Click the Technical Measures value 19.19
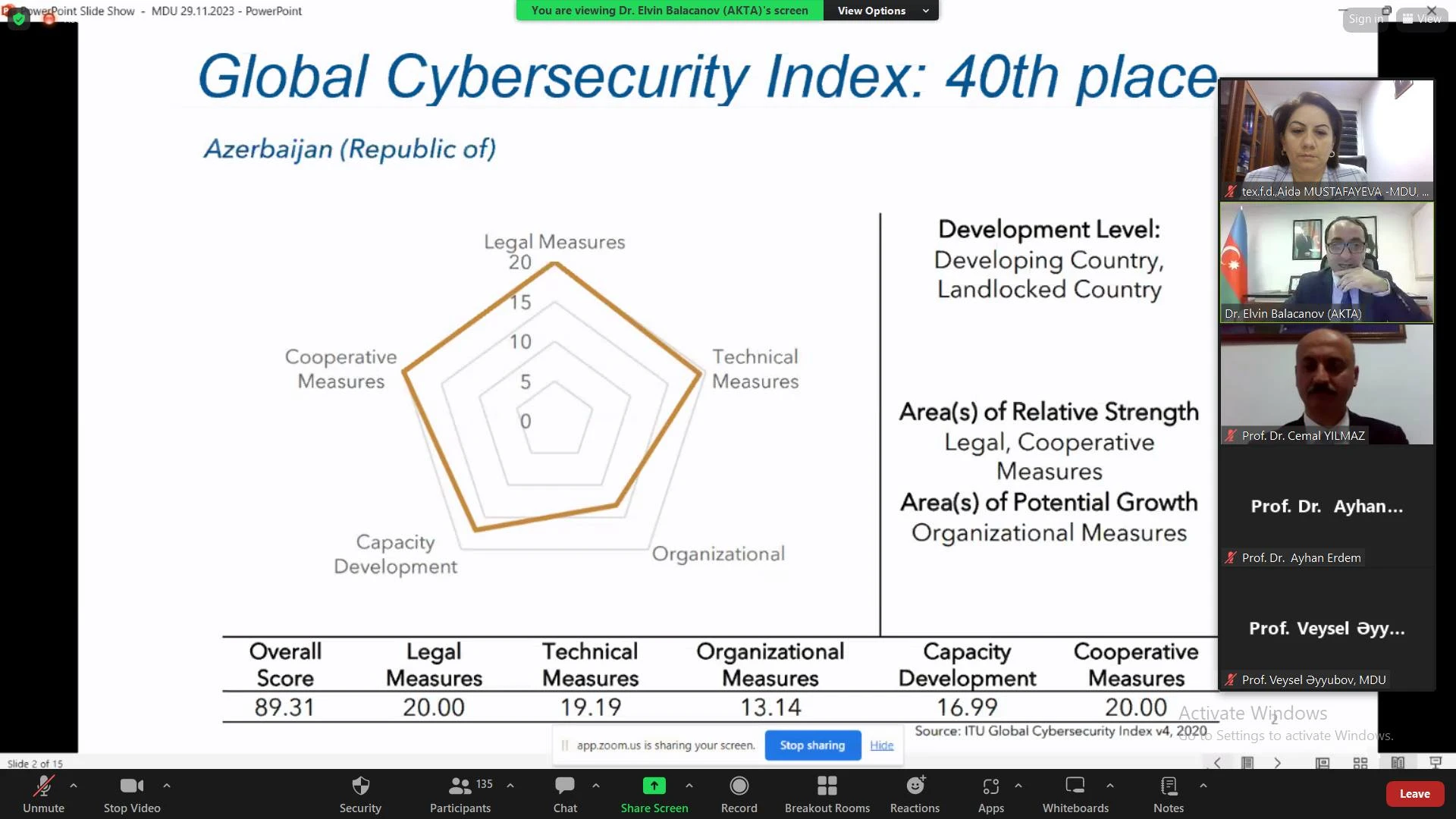This screenshot has width=1456, height=819. [x=591, y=708]
